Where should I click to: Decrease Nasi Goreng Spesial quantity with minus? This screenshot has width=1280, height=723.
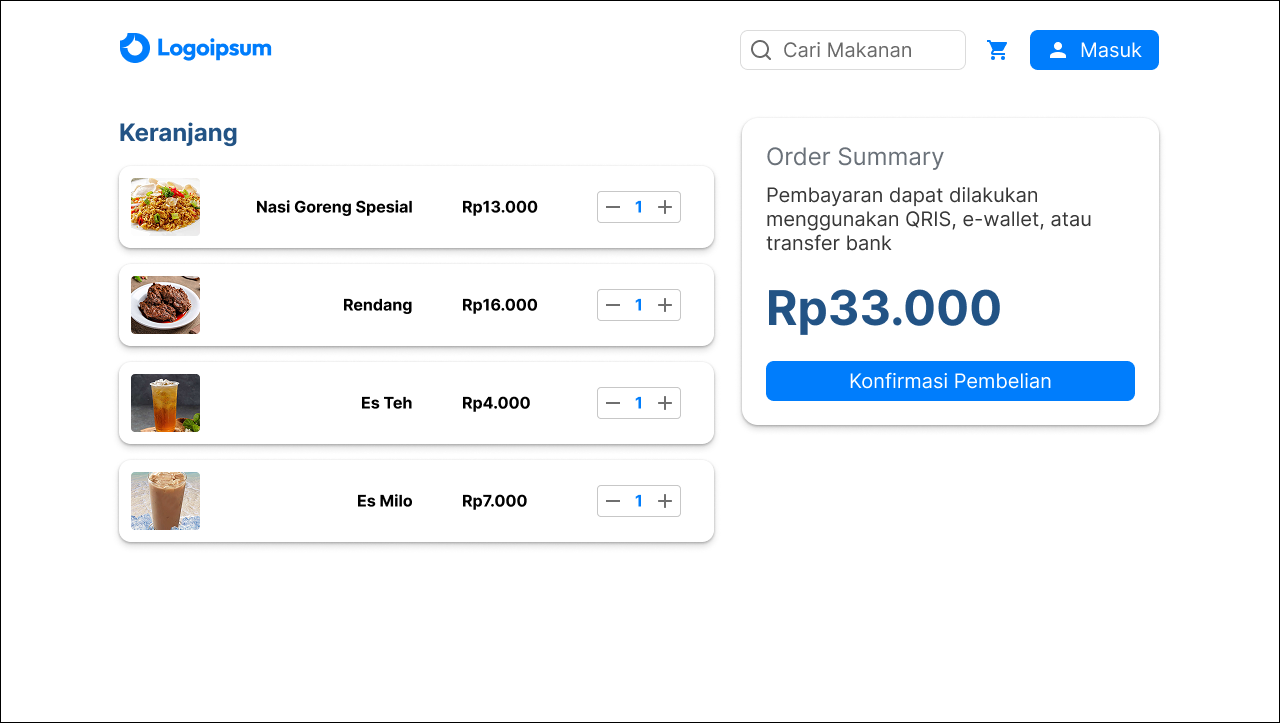pyautogui.click(x=613, y=207)
